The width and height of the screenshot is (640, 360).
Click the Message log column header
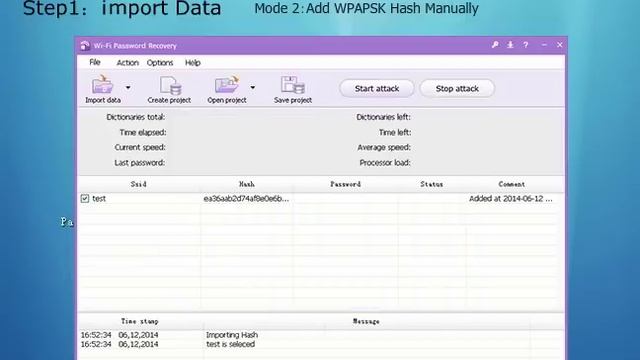(x=366, y=322)
